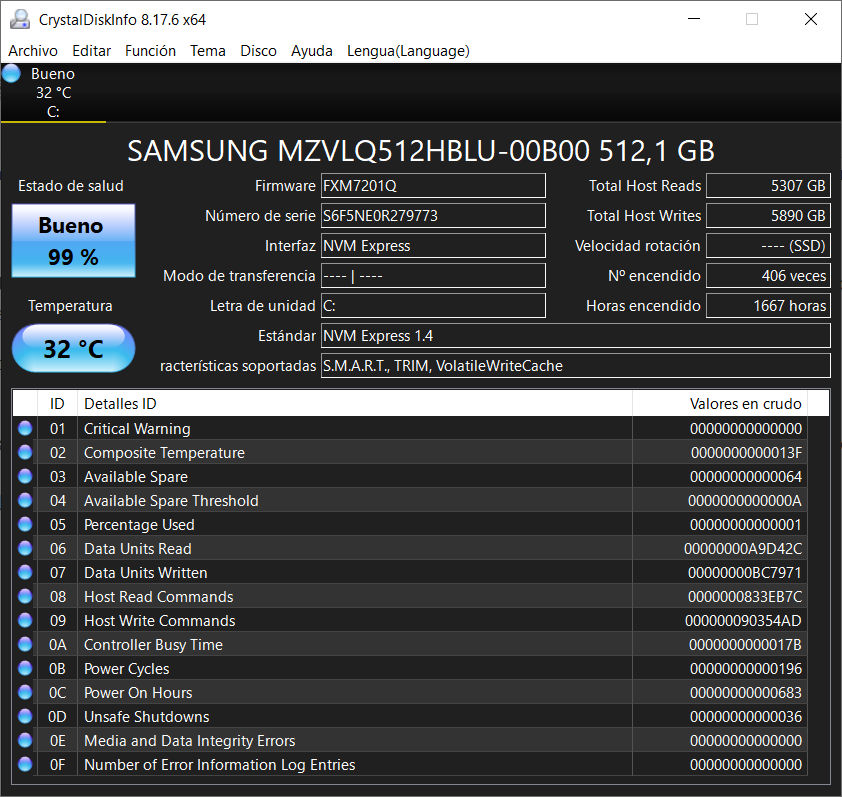The height and width of the screenshot is (797, 842).
Task: Click the Detalles ID column header
Action: click(354, 403)
